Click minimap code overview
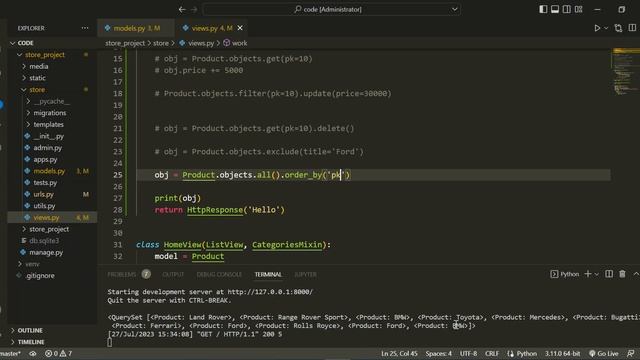 pyautogui.click(x=625, y=71)
